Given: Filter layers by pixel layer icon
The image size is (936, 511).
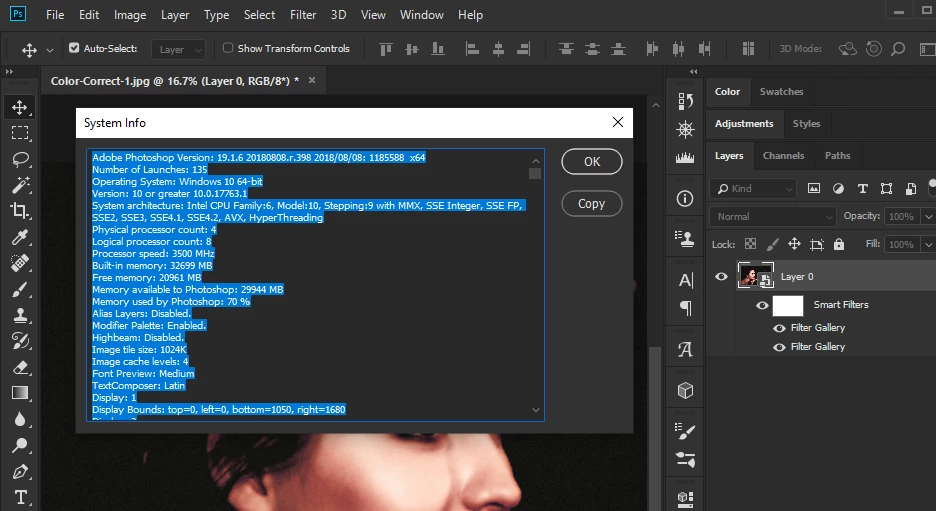Looking at the screenshot, I should pyautogui.click(x=814, y=189).
